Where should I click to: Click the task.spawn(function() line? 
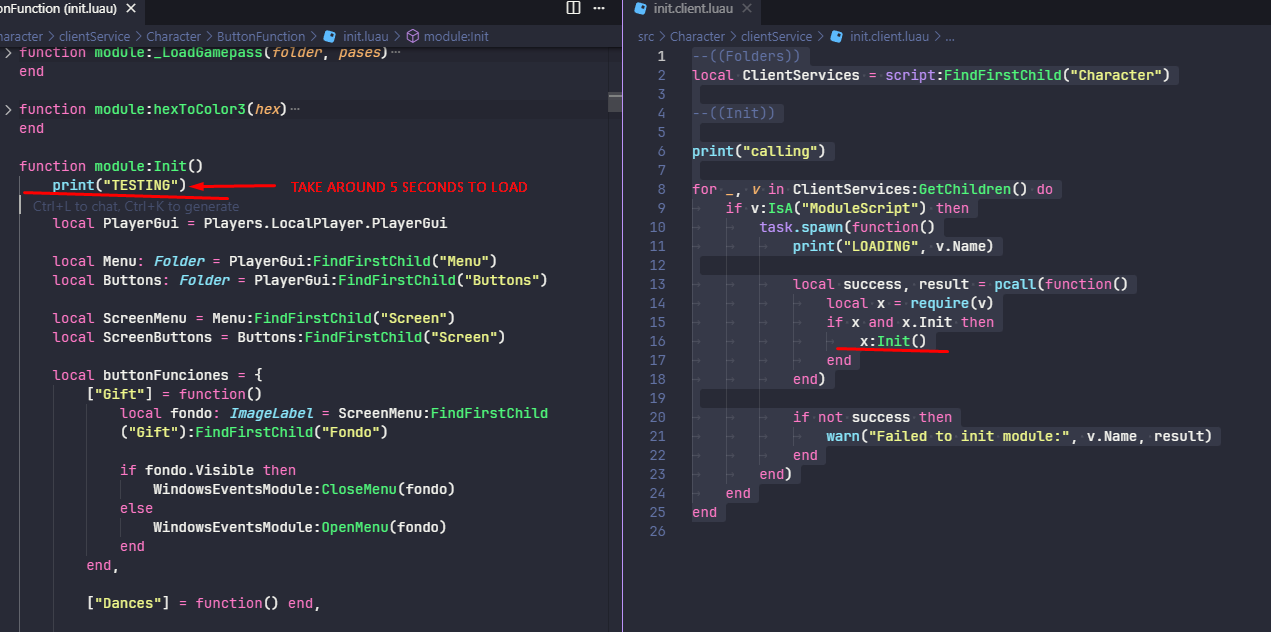click(847, 227)
